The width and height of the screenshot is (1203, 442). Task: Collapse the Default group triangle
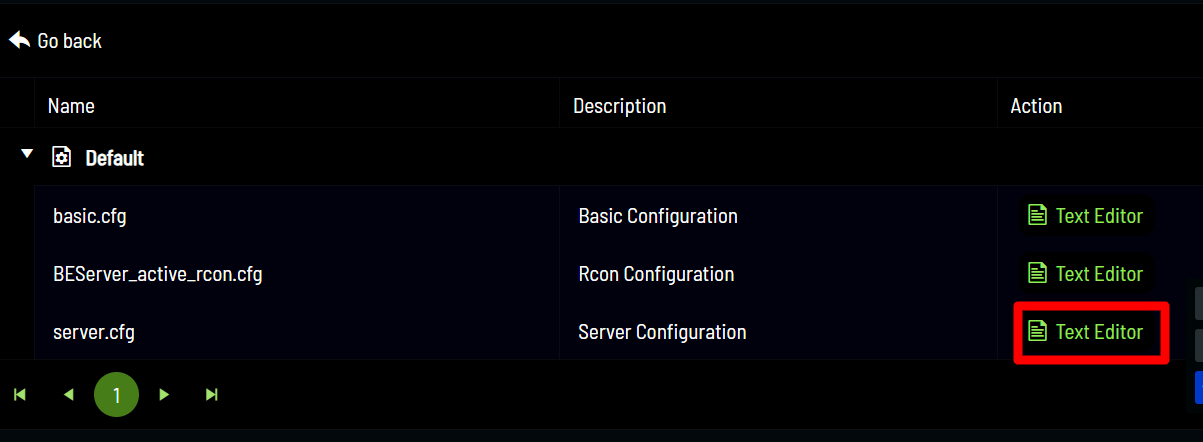27,155
